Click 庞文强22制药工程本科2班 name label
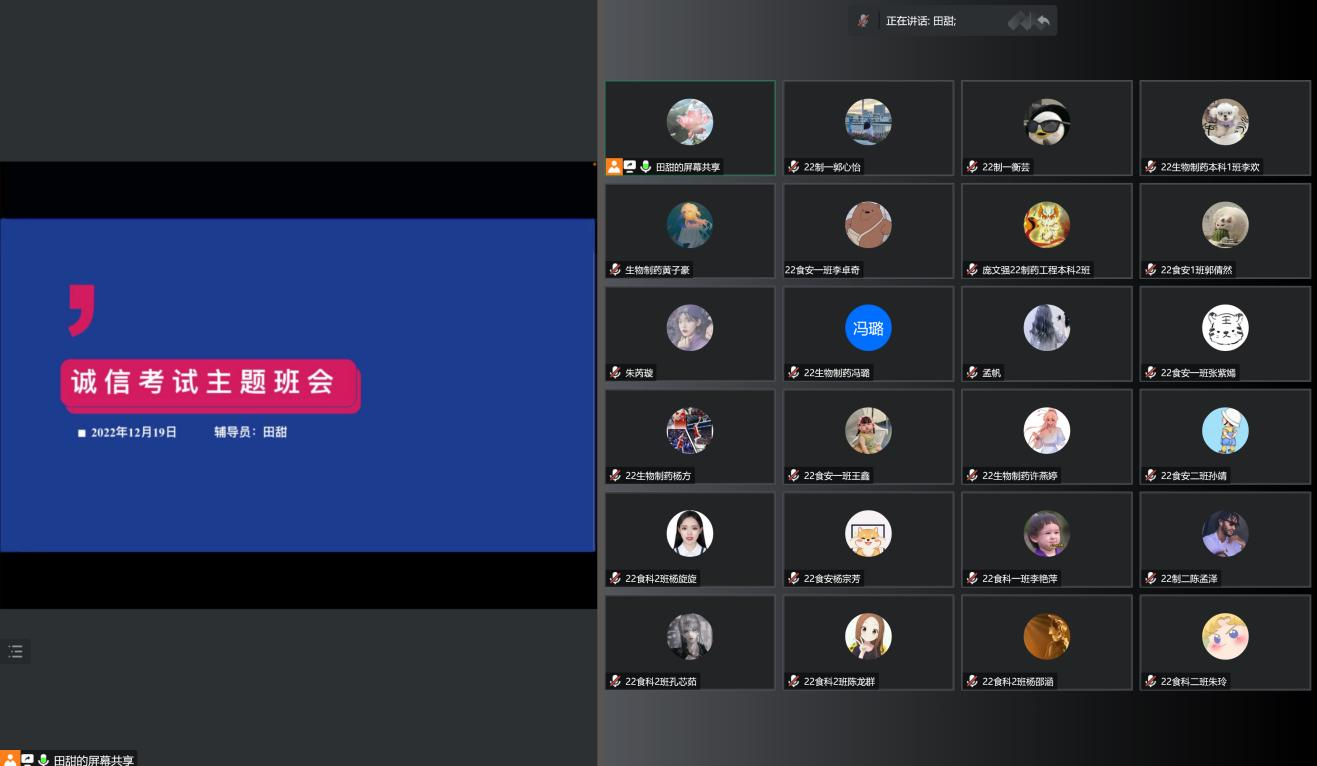 point(1036,270)
